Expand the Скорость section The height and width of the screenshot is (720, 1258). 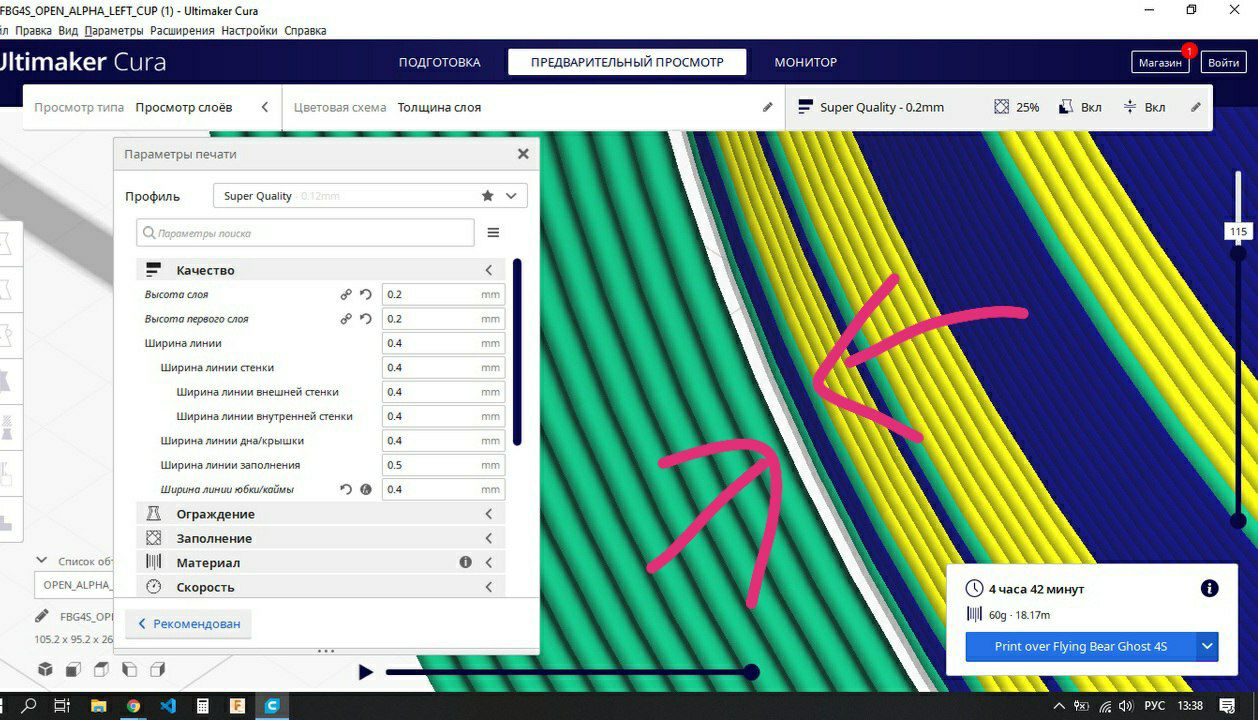pos(320,587)
